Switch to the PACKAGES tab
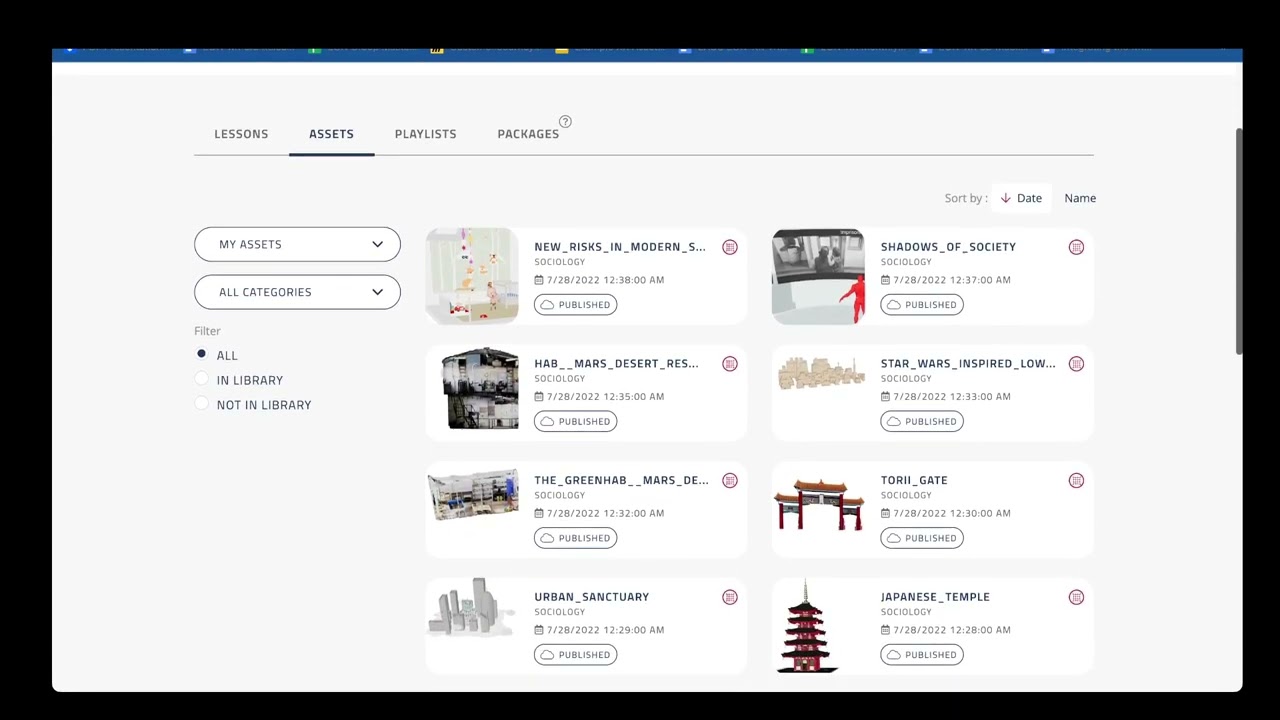Image resolution: width=1280 pixels, height=720 pixels. [528, 134]
